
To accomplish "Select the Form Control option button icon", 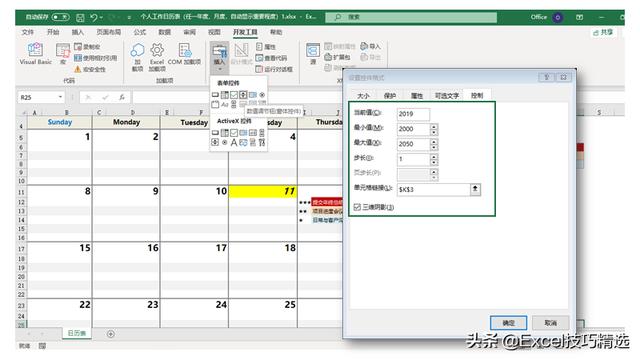I will click(x=262, y=95).
